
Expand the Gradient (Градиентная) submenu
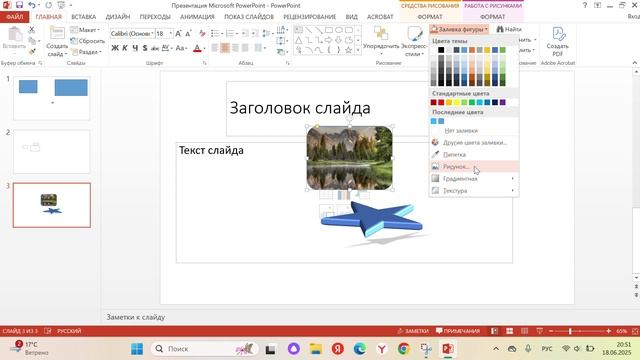pyautogui.click(x=474, y=179)
